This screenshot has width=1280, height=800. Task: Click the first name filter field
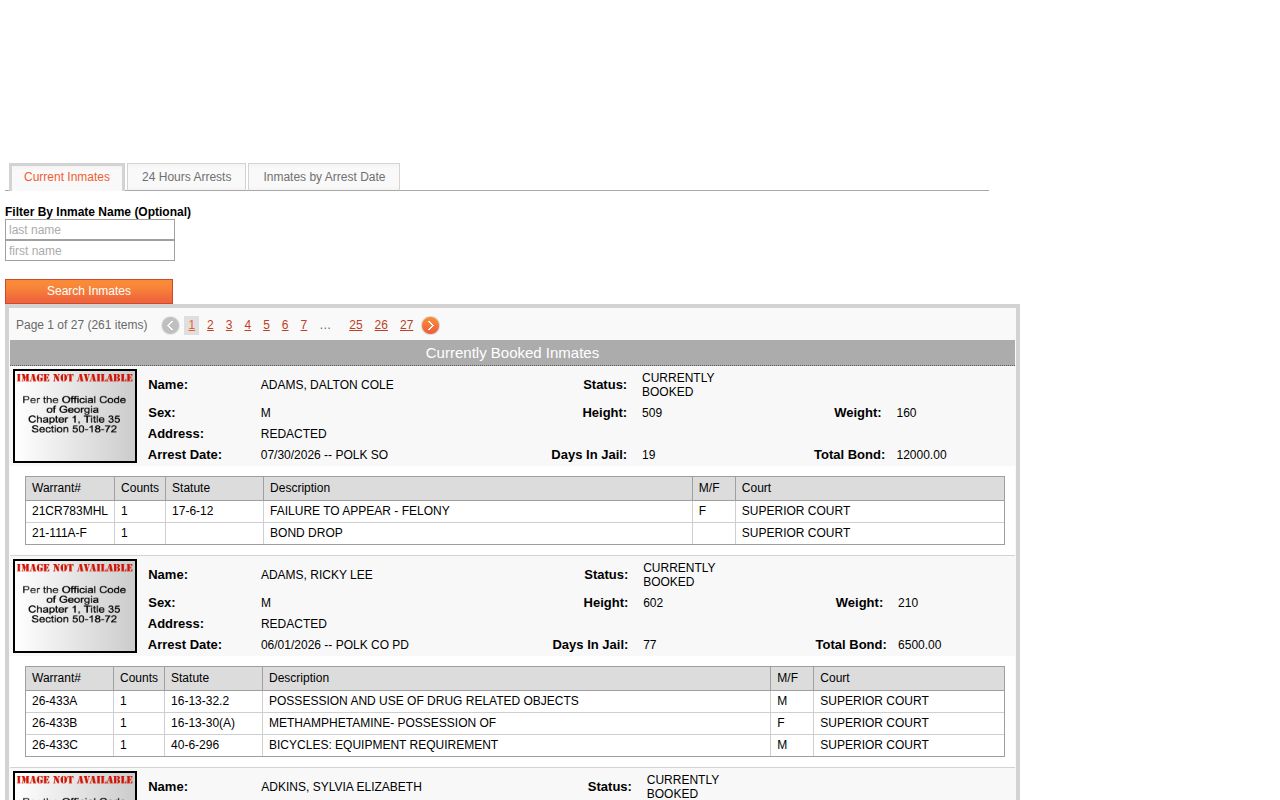(x=90, y=251)
